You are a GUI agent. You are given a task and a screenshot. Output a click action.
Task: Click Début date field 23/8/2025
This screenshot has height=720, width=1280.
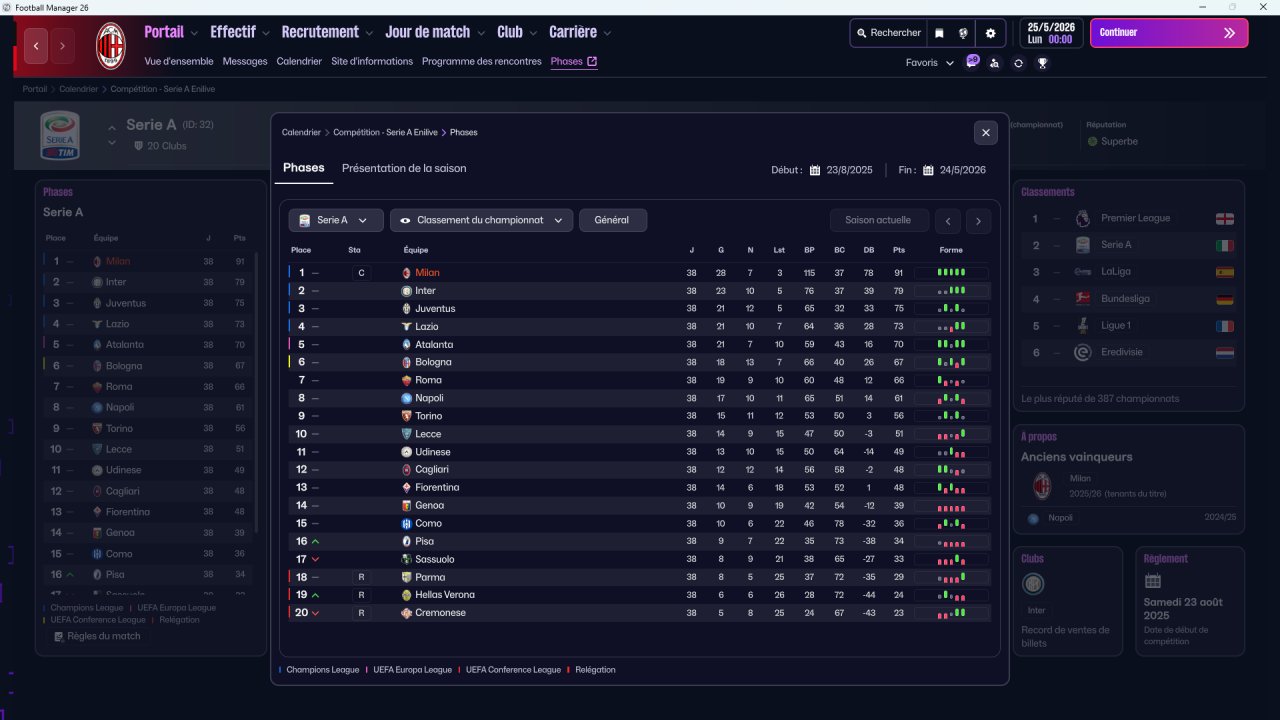pos(849,170)
